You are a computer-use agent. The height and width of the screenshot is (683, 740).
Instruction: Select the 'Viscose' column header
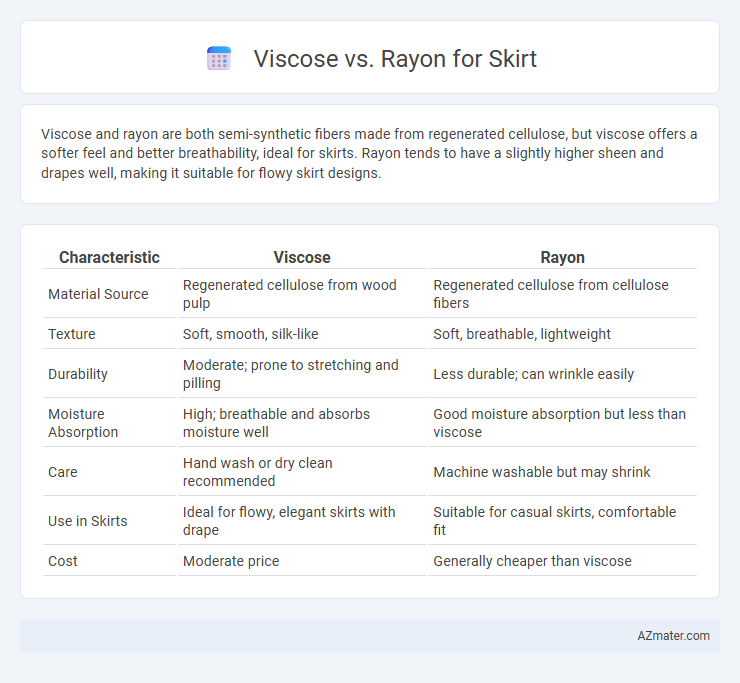(x=302, y=257)
